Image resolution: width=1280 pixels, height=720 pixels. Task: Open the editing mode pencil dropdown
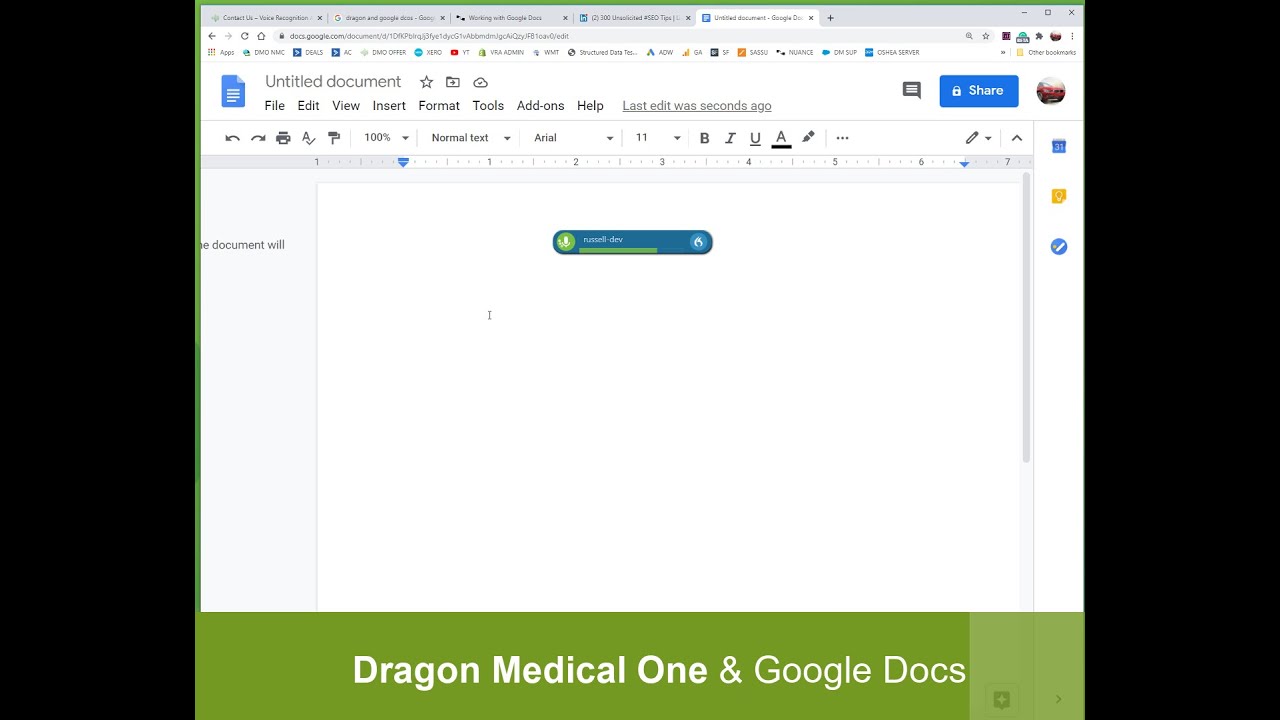coord(978,138)
